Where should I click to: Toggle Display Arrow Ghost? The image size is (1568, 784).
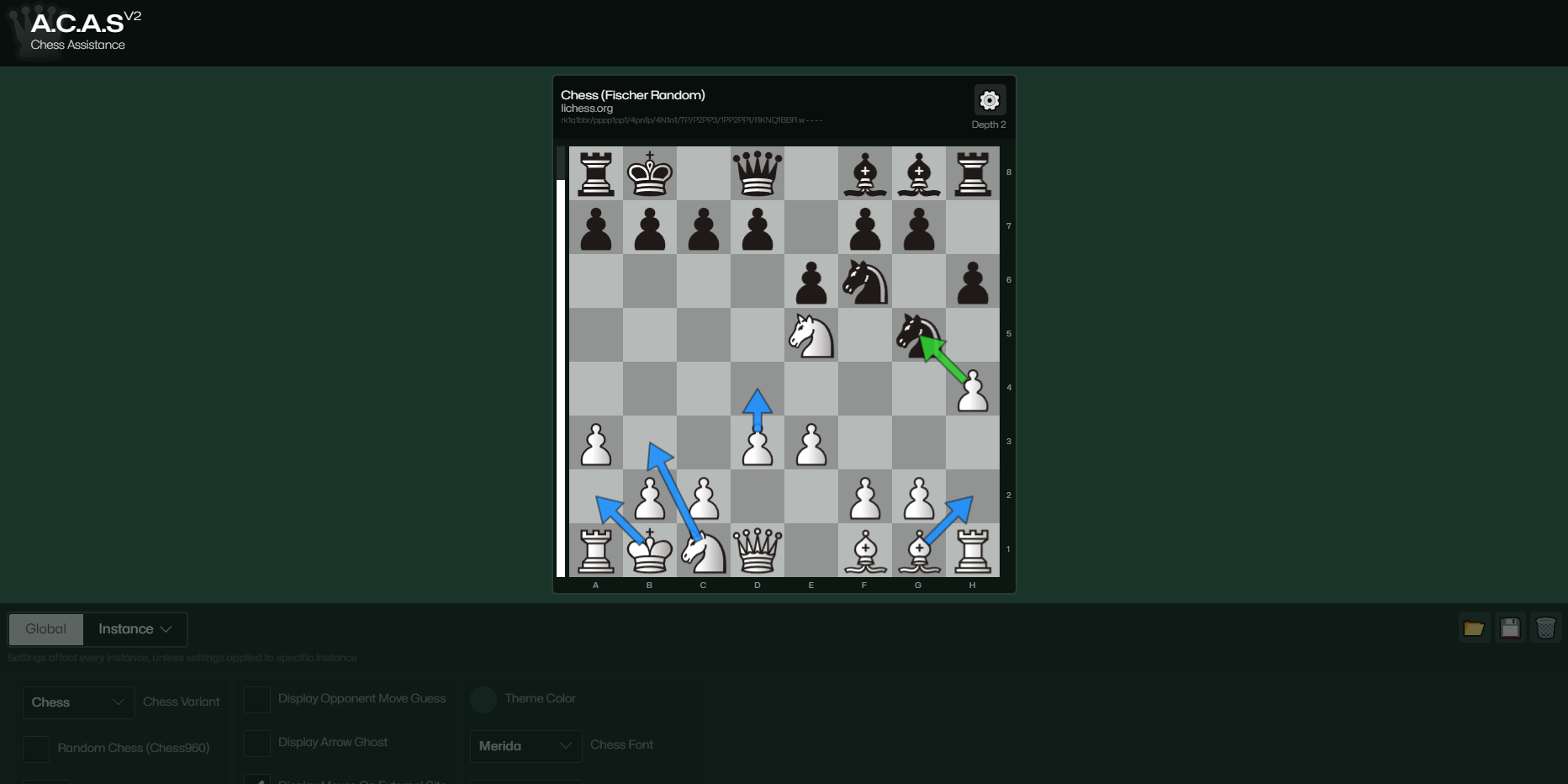click(256, 743)
